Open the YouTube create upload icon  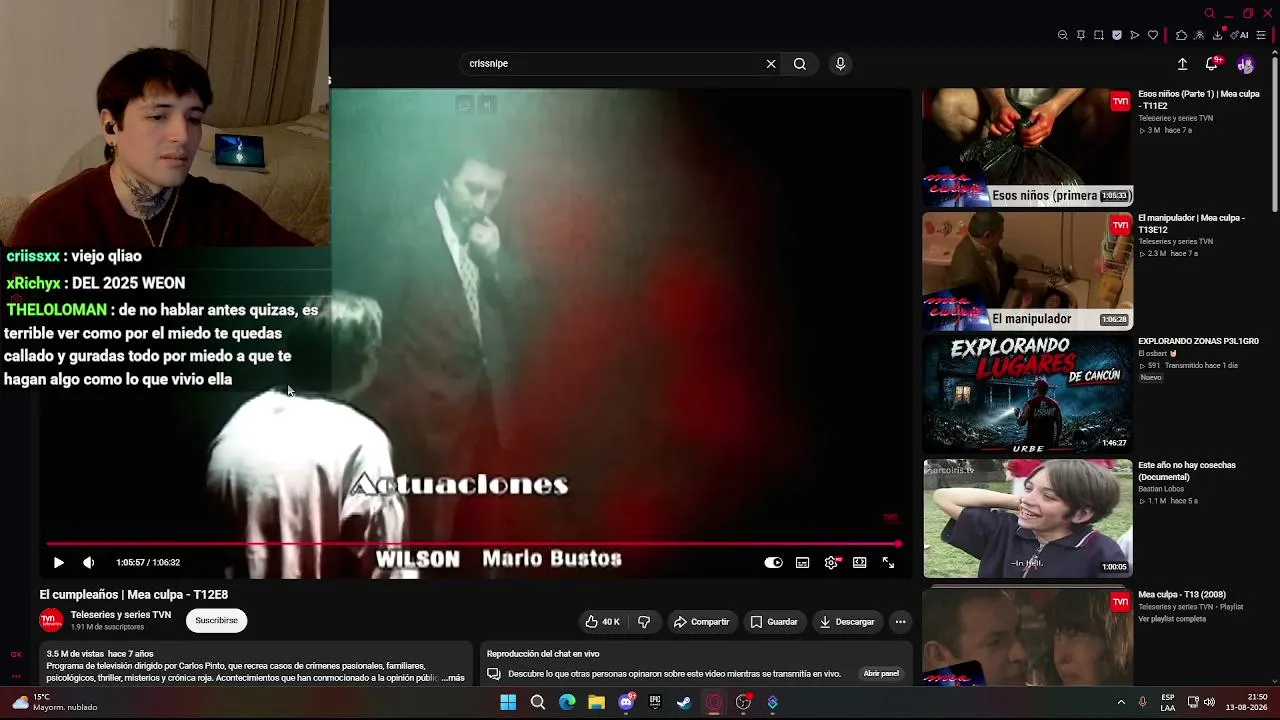(1182, 64)
